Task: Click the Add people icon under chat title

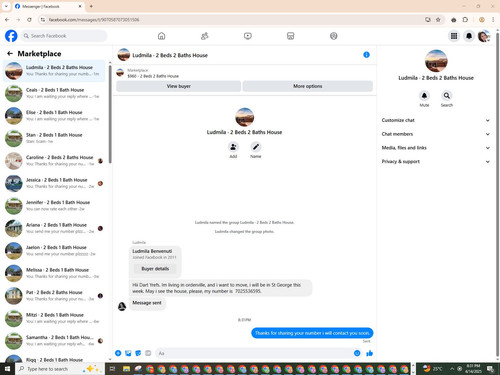Action: click(233, 147)
